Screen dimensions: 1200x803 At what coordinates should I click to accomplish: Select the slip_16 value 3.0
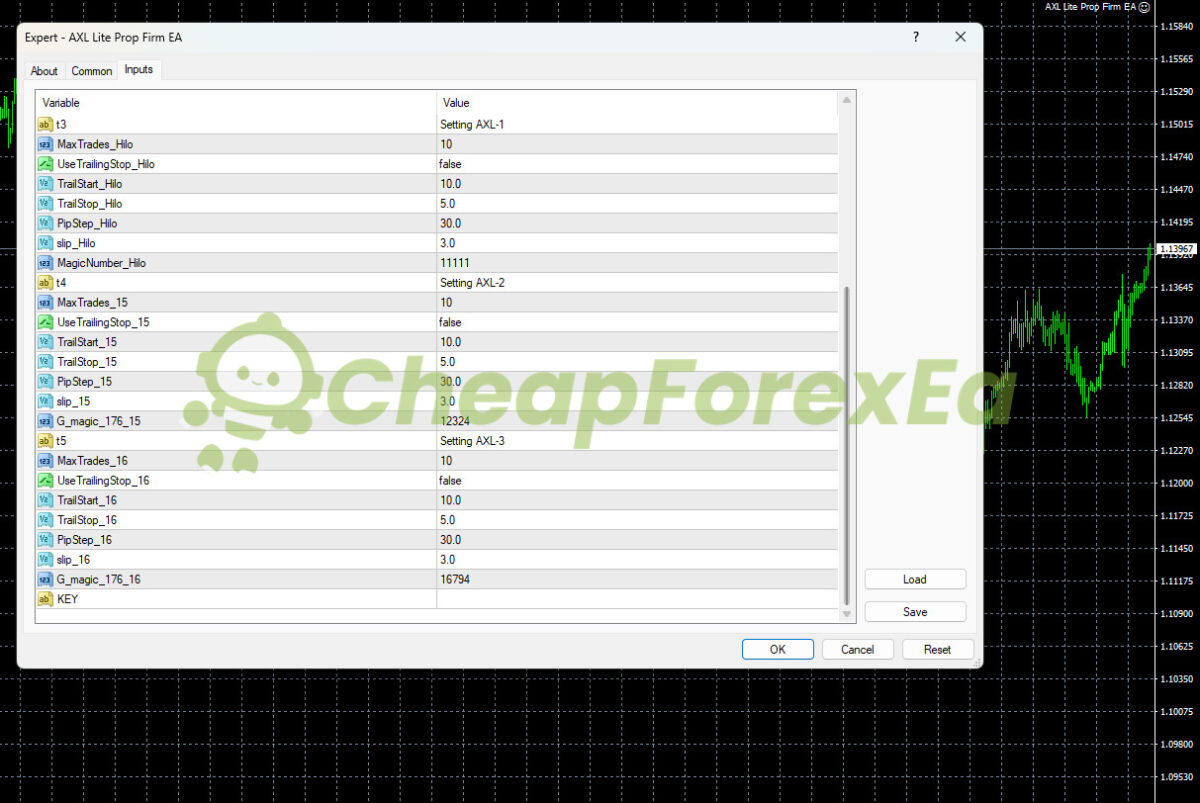pyautogui.click(x=447, y=560)
